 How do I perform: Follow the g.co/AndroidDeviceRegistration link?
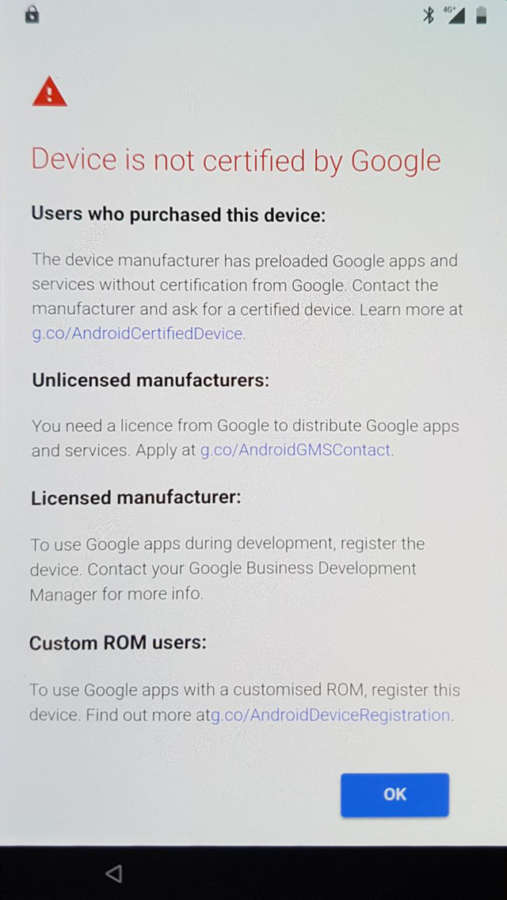coord(331,715)
